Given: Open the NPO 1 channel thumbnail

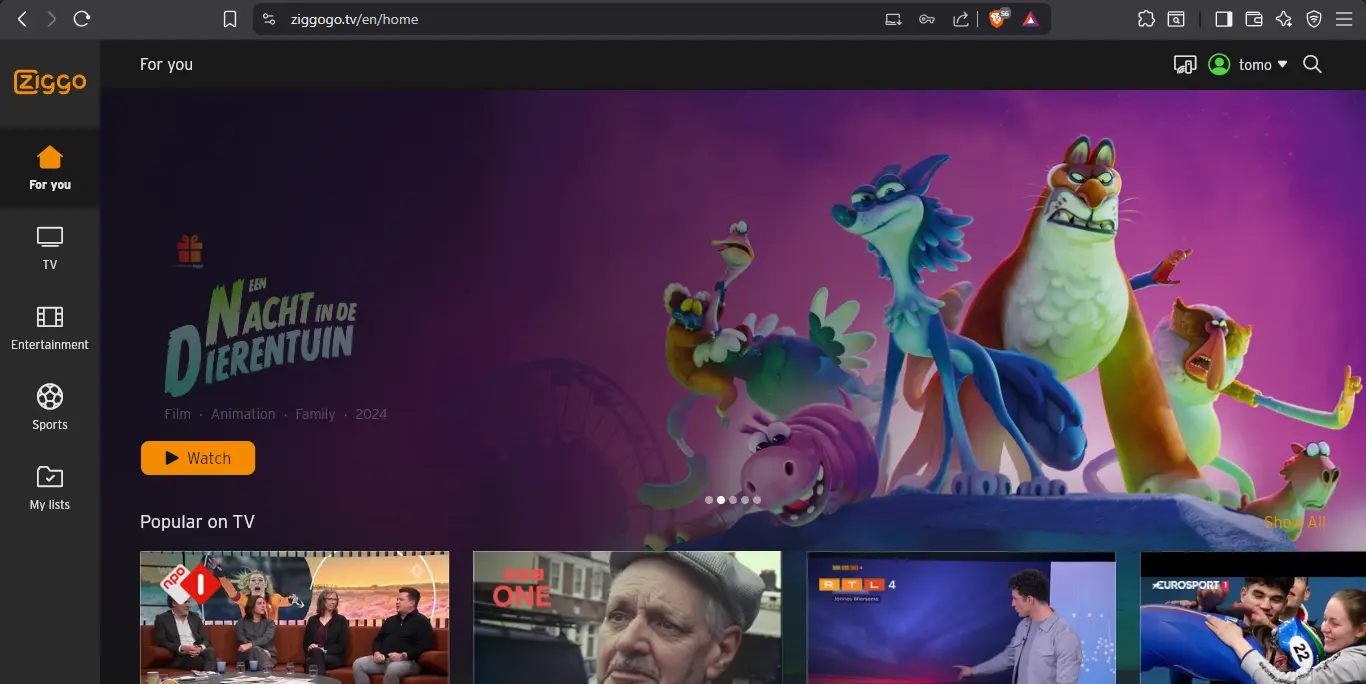Looking at the screenshot, I should [294, 617].
